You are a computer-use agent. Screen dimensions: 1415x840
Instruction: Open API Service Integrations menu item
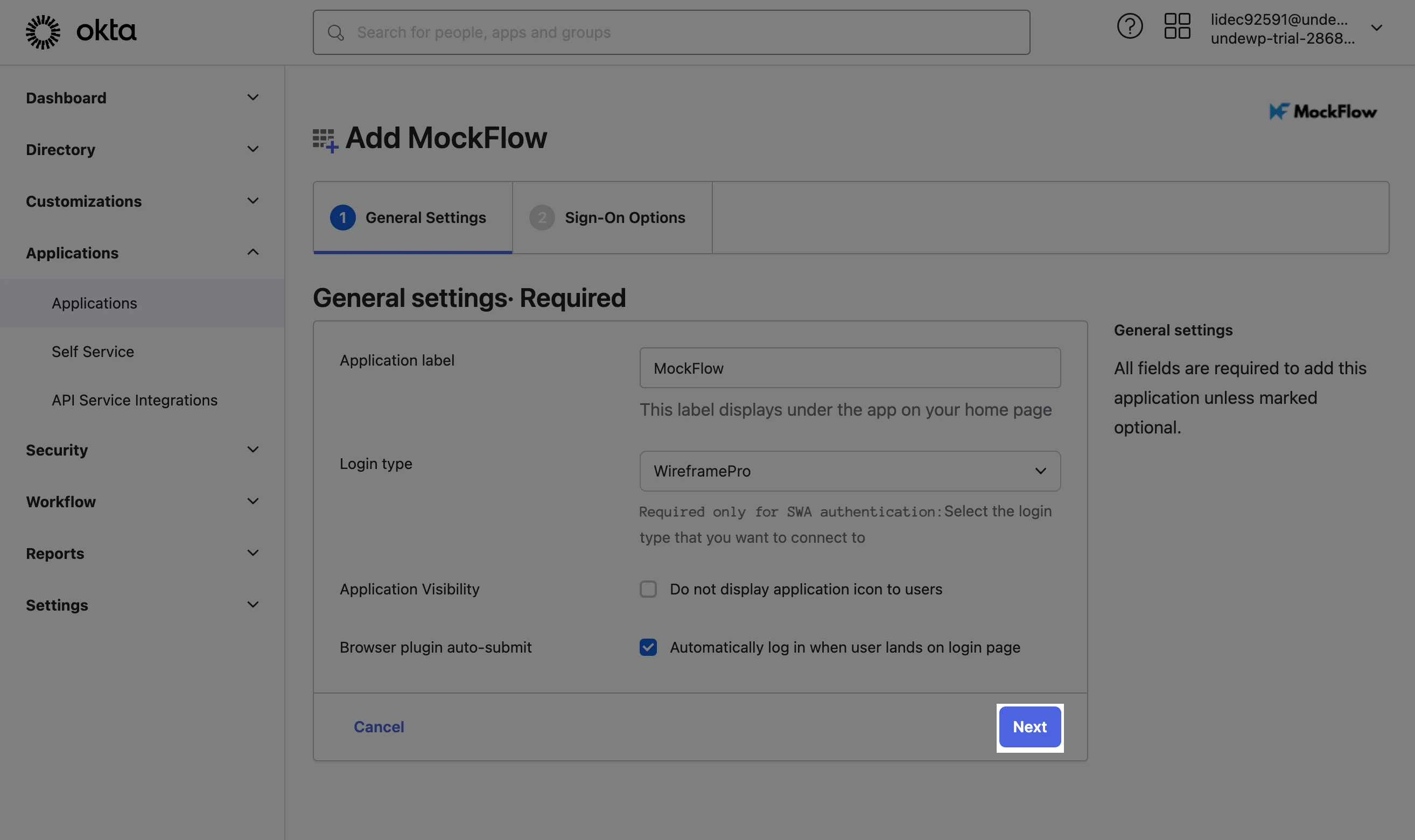click(142, 400)
